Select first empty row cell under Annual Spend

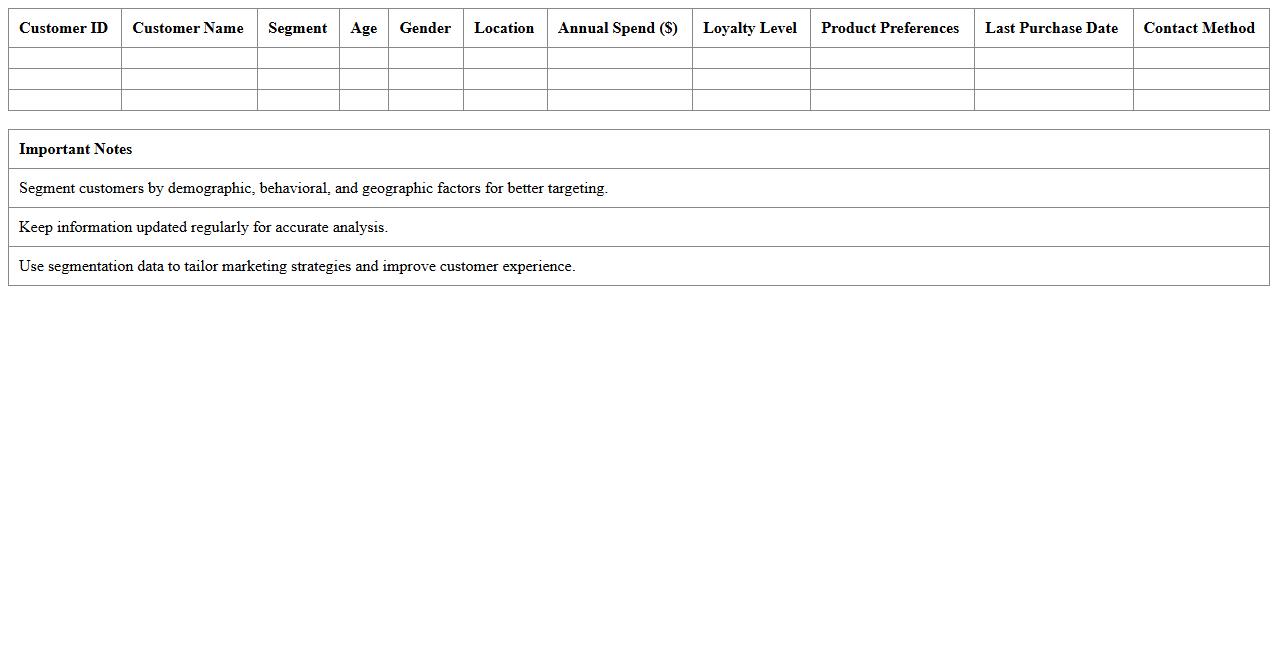pos(619,58)
